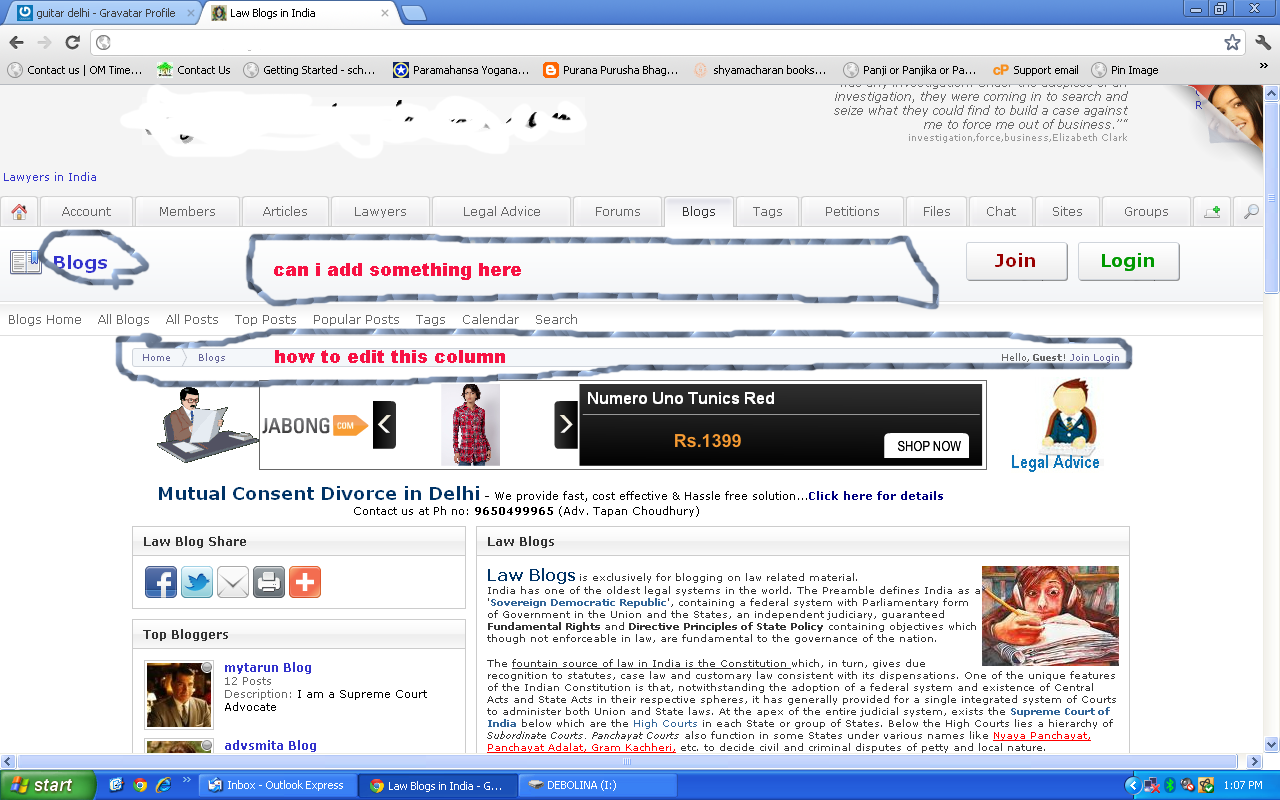The image size is (1280, 800).
Task: Click the Legal Advice lawyer icon
Action: pyautogui.click(x=1055, y=425)
